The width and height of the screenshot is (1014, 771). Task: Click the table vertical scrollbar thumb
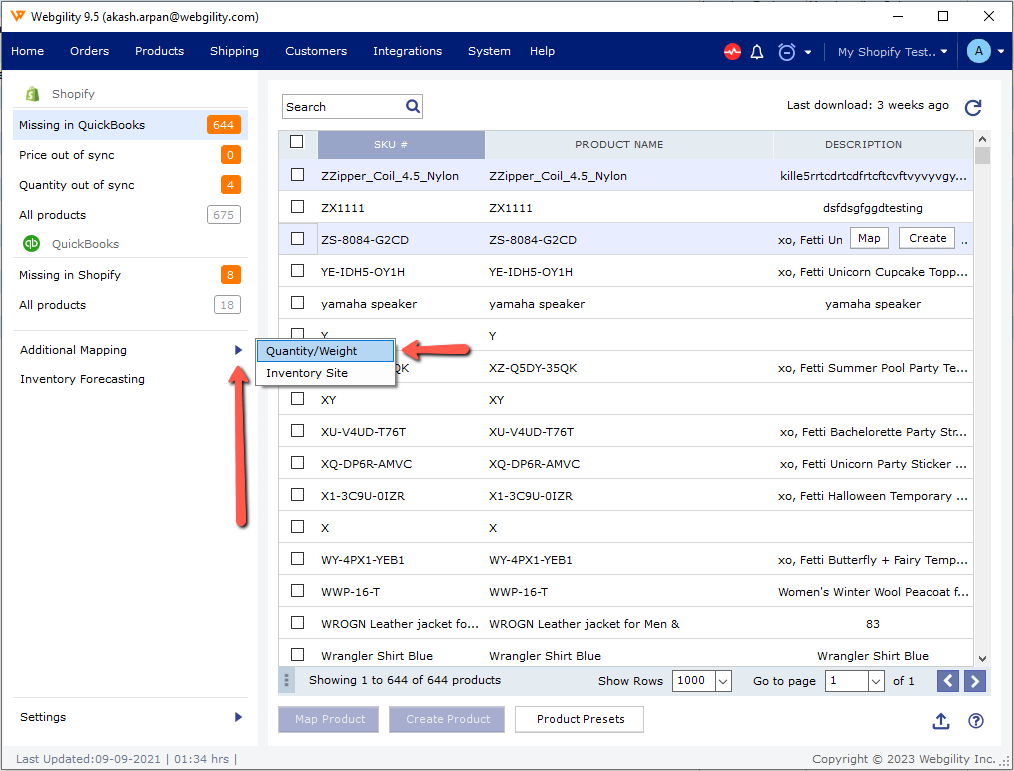(x=982, y=155)
